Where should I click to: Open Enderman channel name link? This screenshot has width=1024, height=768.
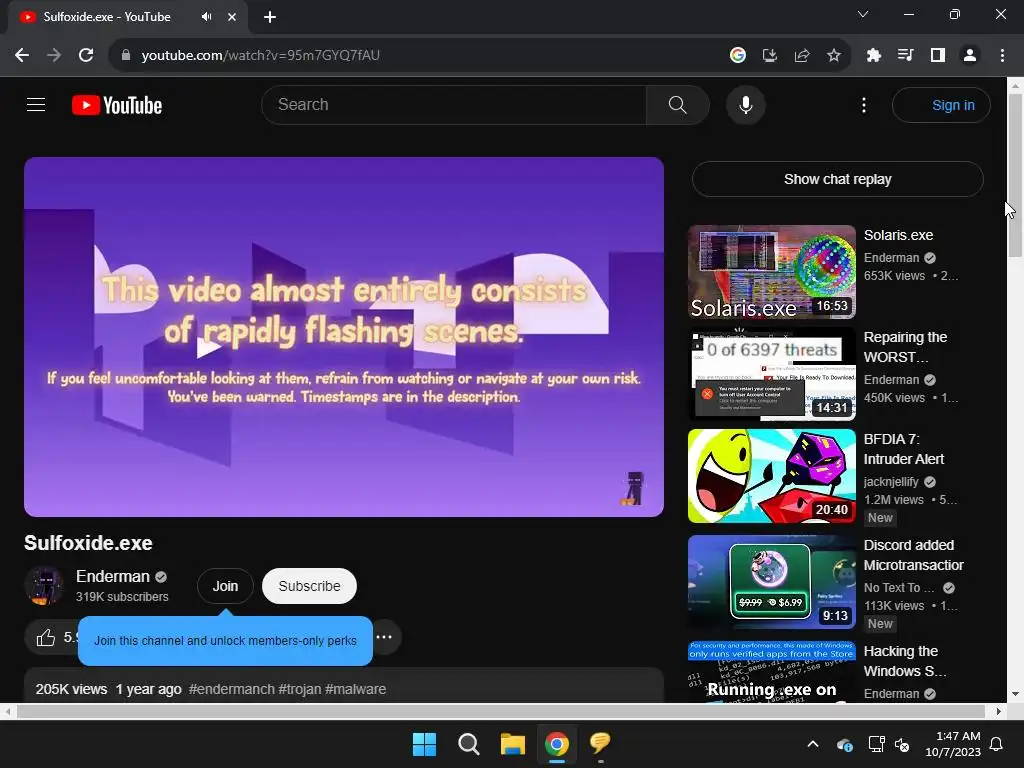112,577
